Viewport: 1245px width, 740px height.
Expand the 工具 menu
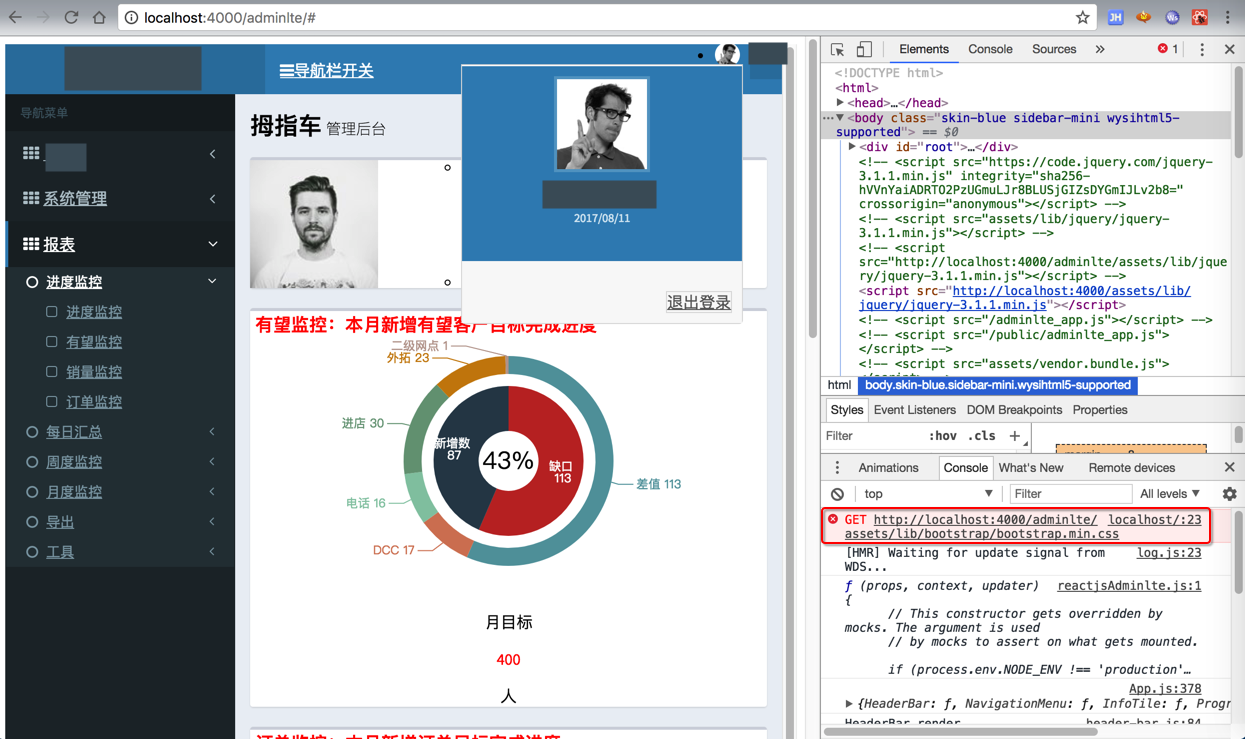[x=120, y=552]
